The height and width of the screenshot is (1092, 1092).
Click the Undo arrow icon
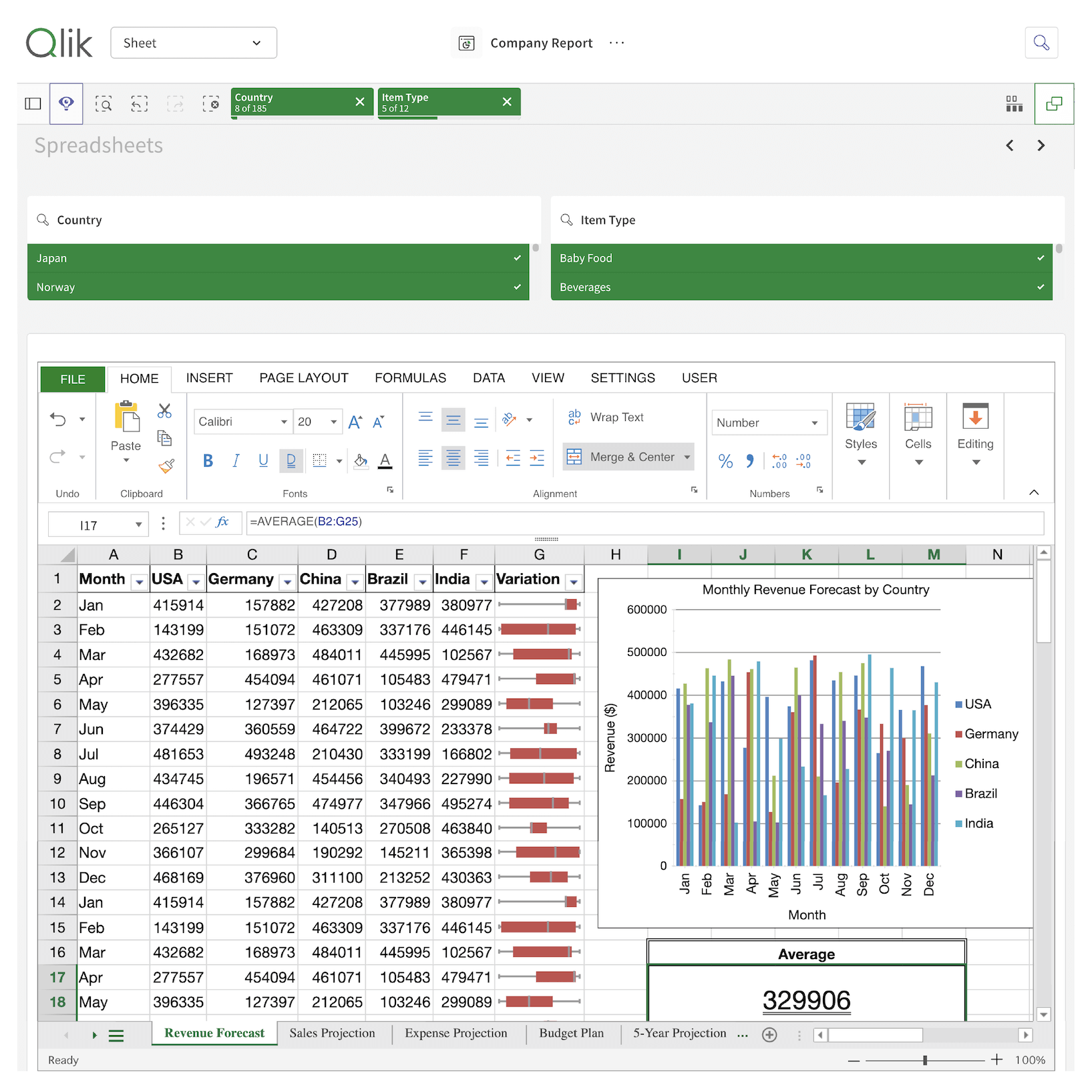click(x=58, y=419)
